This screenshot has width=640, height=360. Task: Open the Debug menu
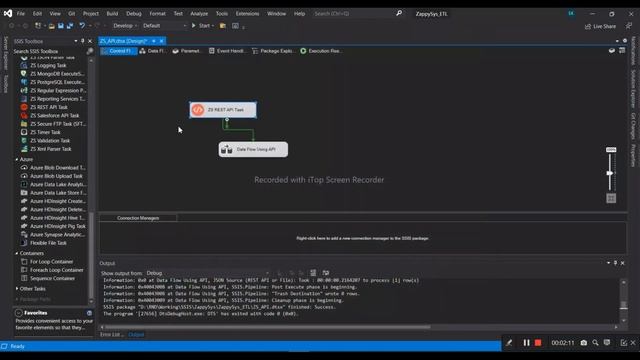coord(133,13)
